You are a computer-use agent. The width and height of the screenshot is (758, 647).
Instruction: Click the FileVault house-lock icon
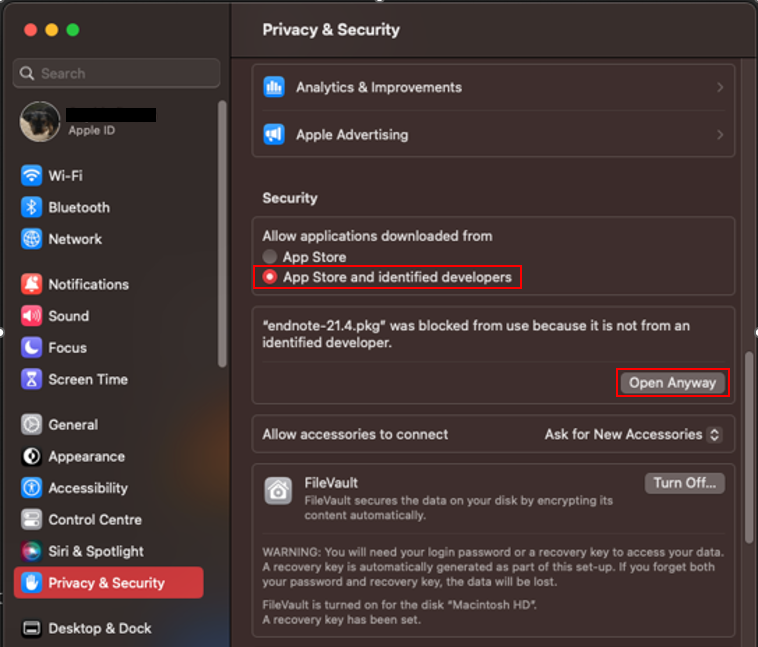[x=278, y=490]
